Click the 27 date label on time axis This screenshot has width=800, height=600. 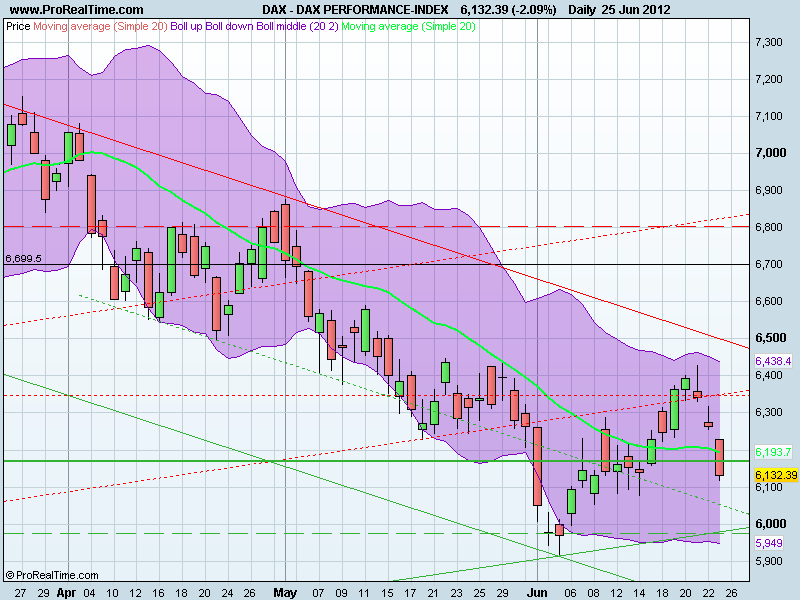pos(20,593)
